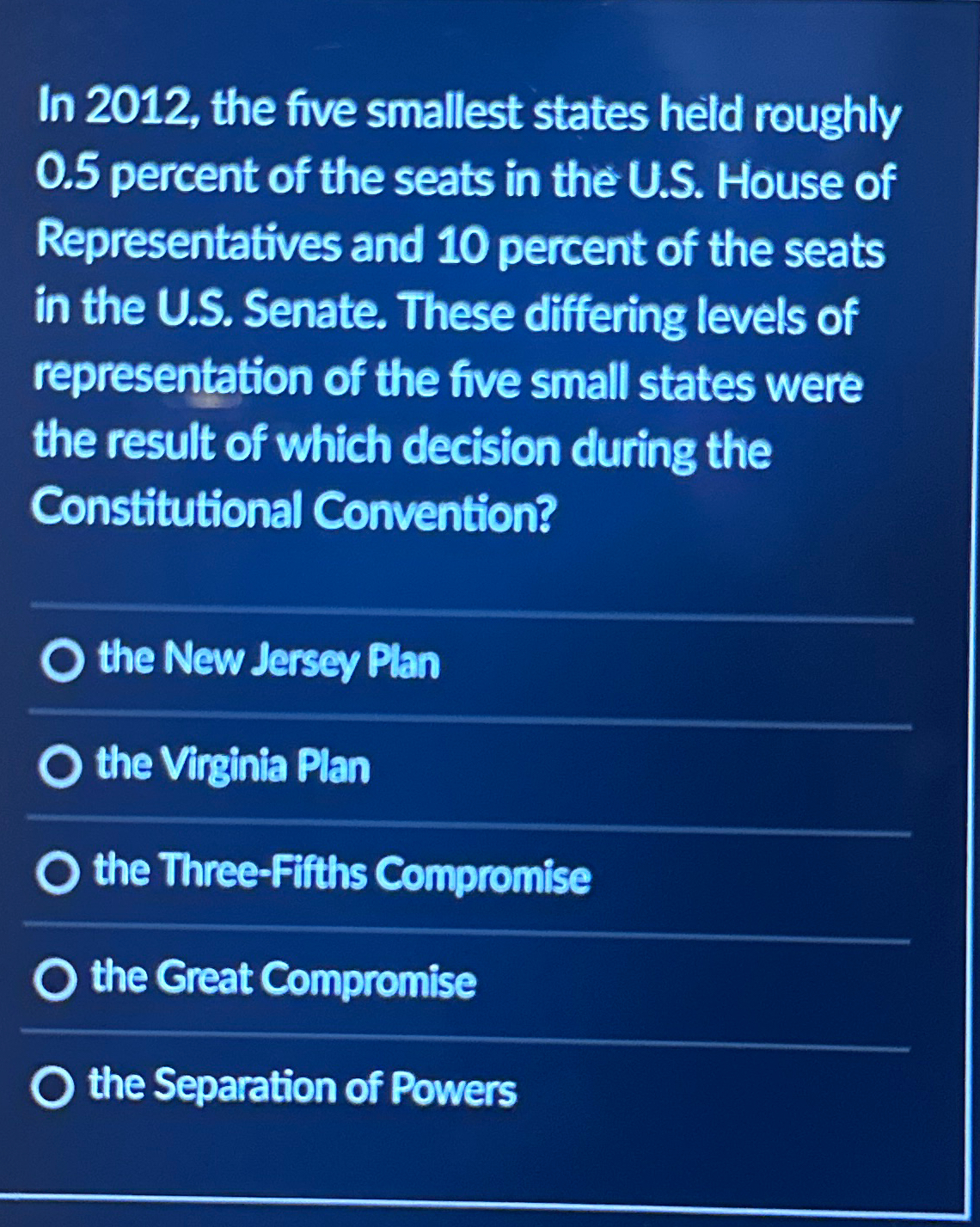Screen dimensions: 980x1227
Task: Click the text 'the Three-Fifths Compromise'
Action: point(344,875)
